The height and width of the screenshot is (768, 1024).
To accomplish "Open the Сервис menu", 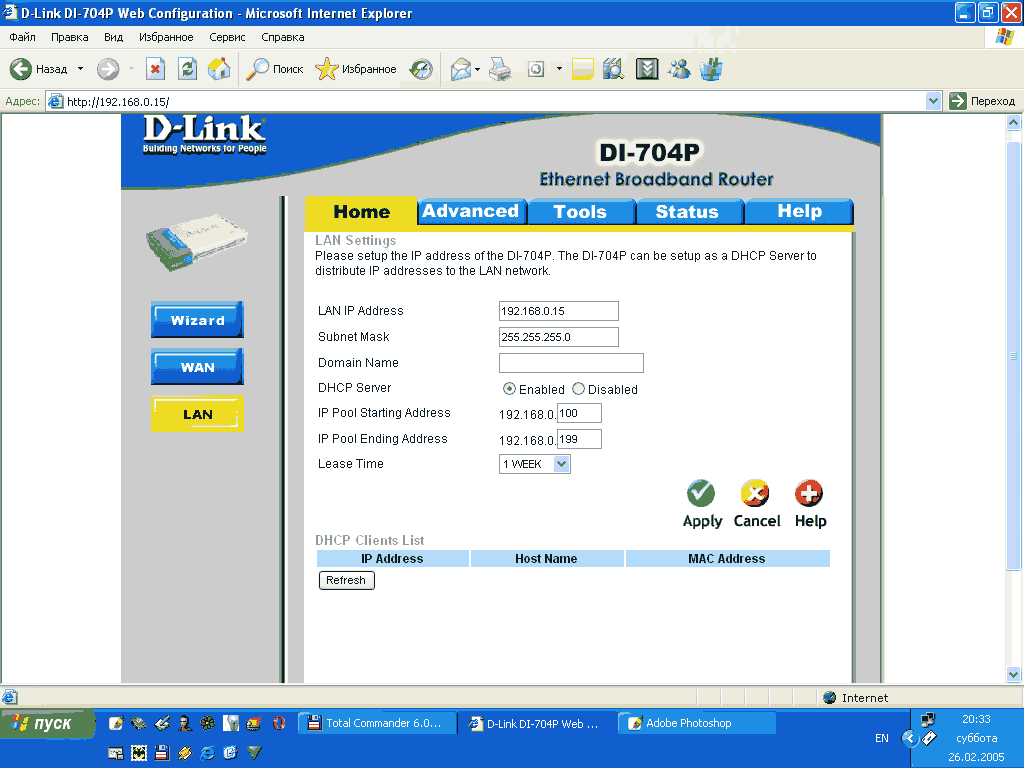I will pyautogui.click(x=227, y=37).
